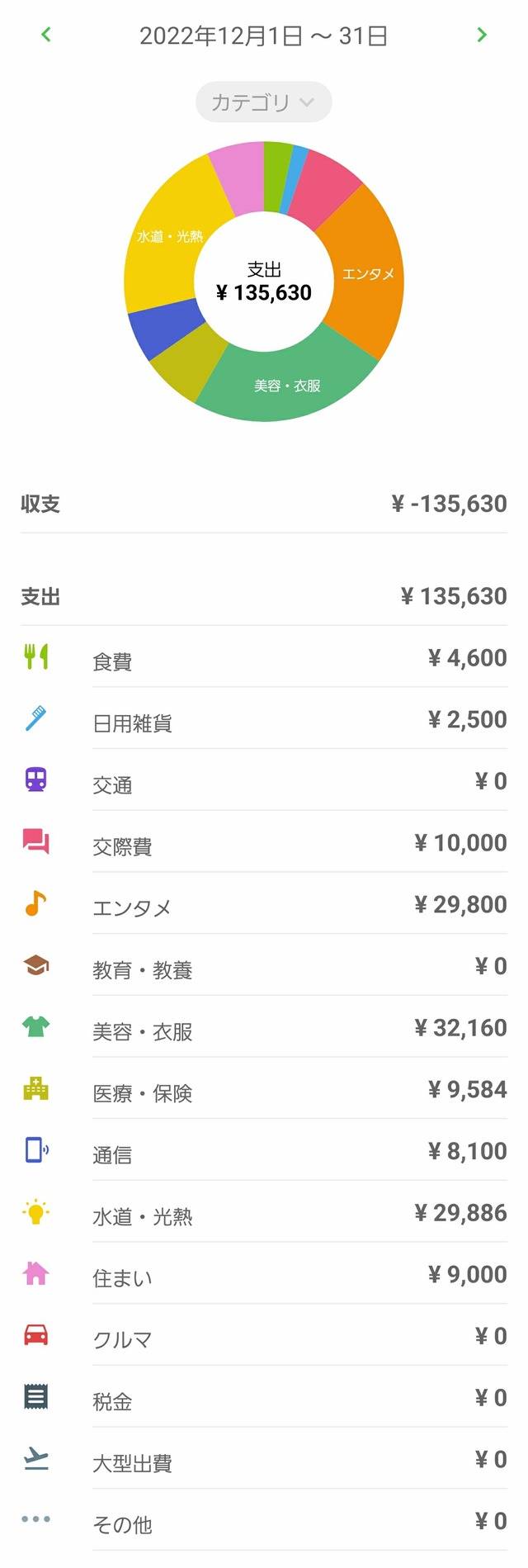Open the 住まい category row
528x1568 pixels.
(x=264, y=1273)
